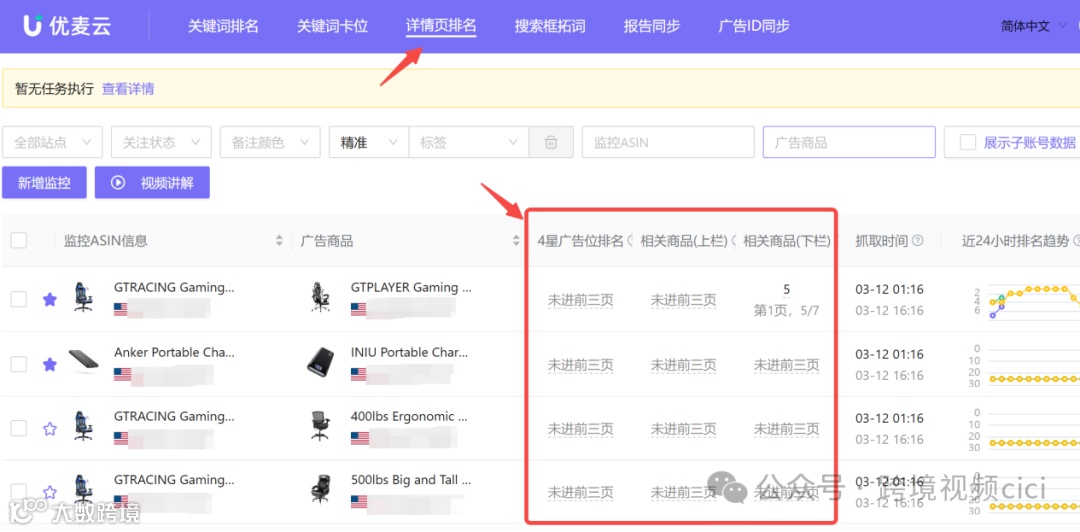
Task: Check the GTPLAYER Gaming row checkbox
Action: [19, 299]
